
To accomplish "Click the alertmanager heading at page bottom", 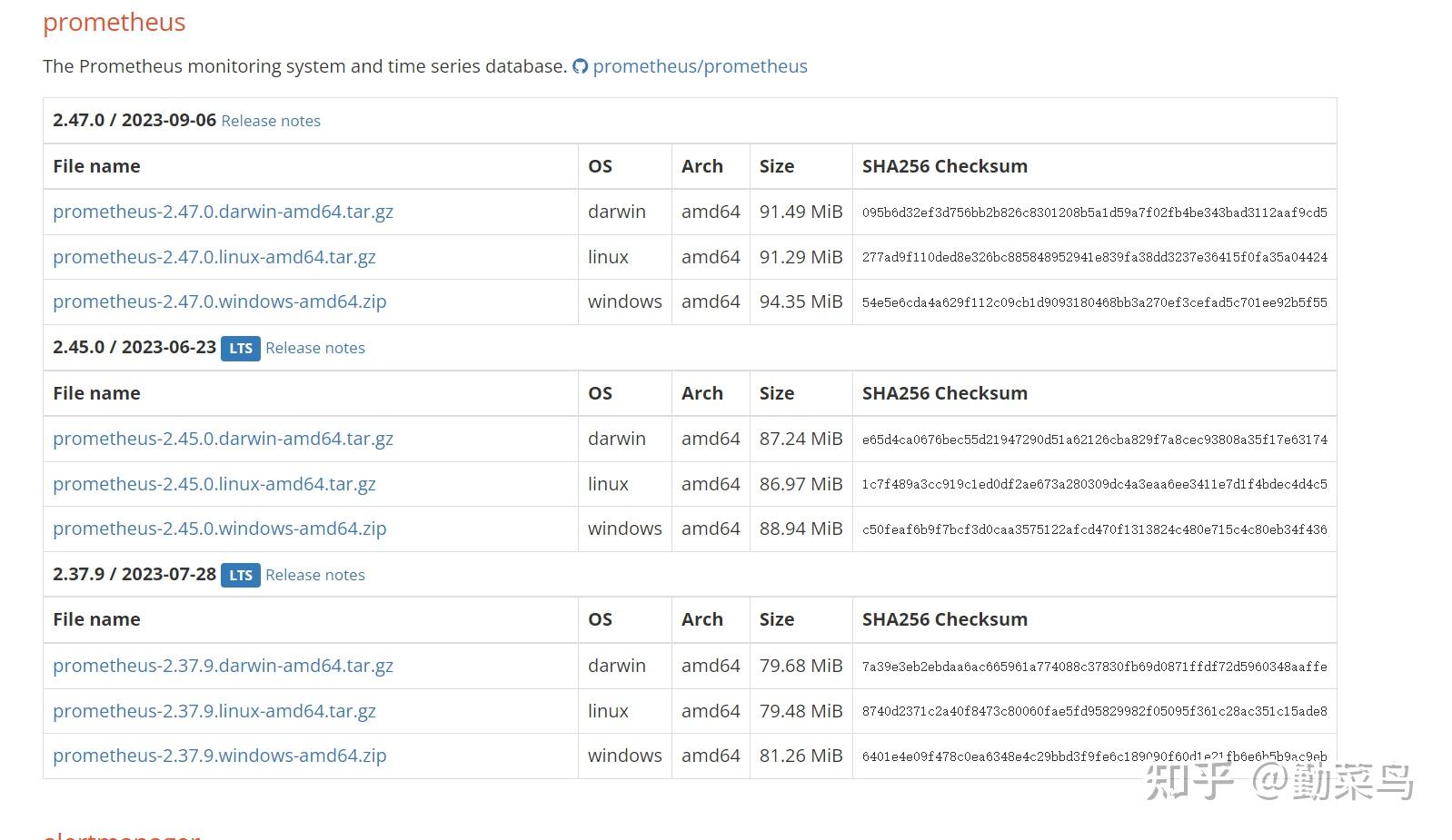I will (121, 835).
